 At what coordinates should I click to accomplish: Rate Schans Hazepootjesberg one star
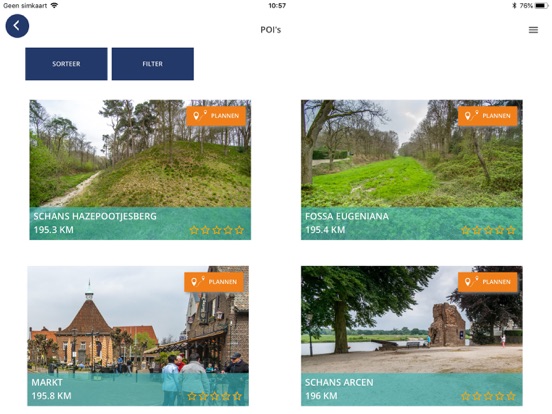point(194,230)
